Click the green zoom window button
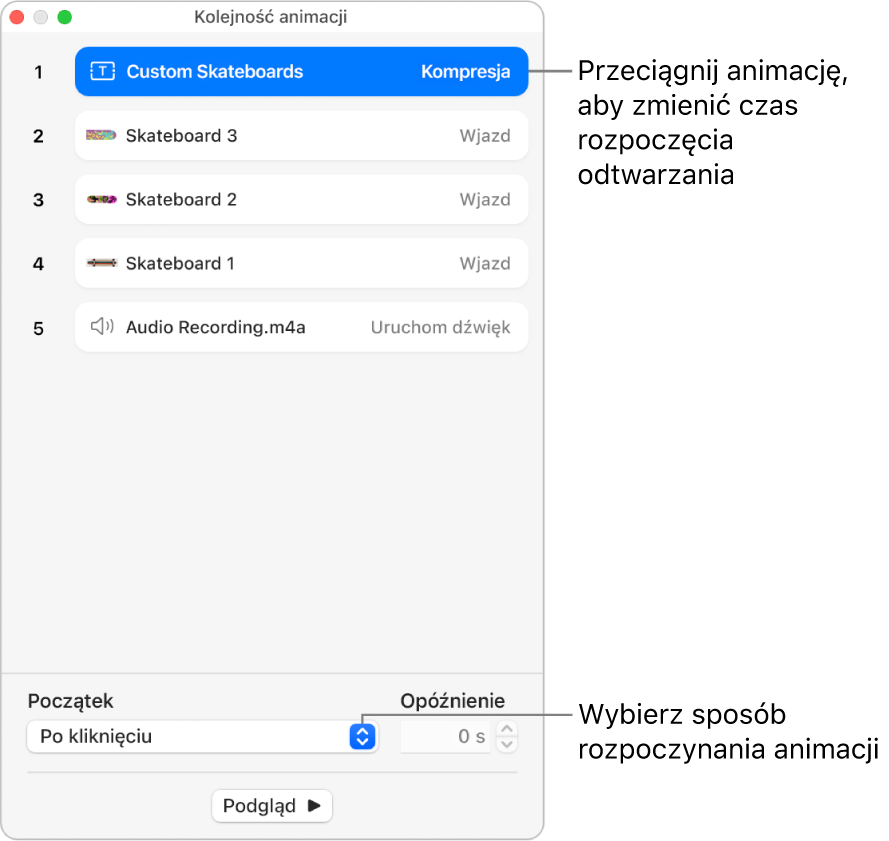 coord(65,17)
